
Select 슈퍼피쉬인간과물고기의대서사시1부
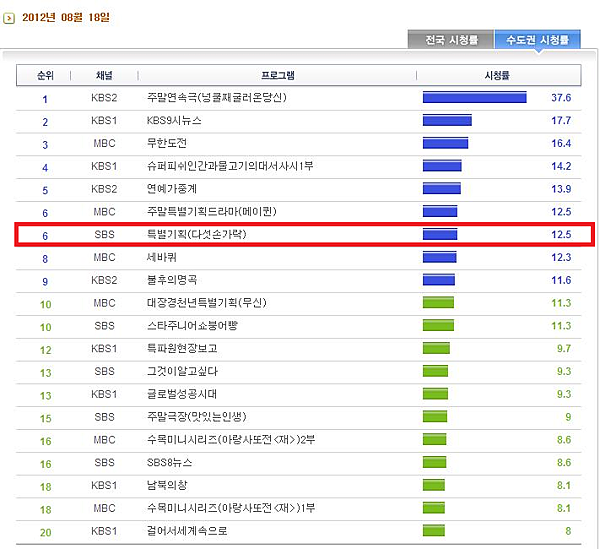point(230,166)
